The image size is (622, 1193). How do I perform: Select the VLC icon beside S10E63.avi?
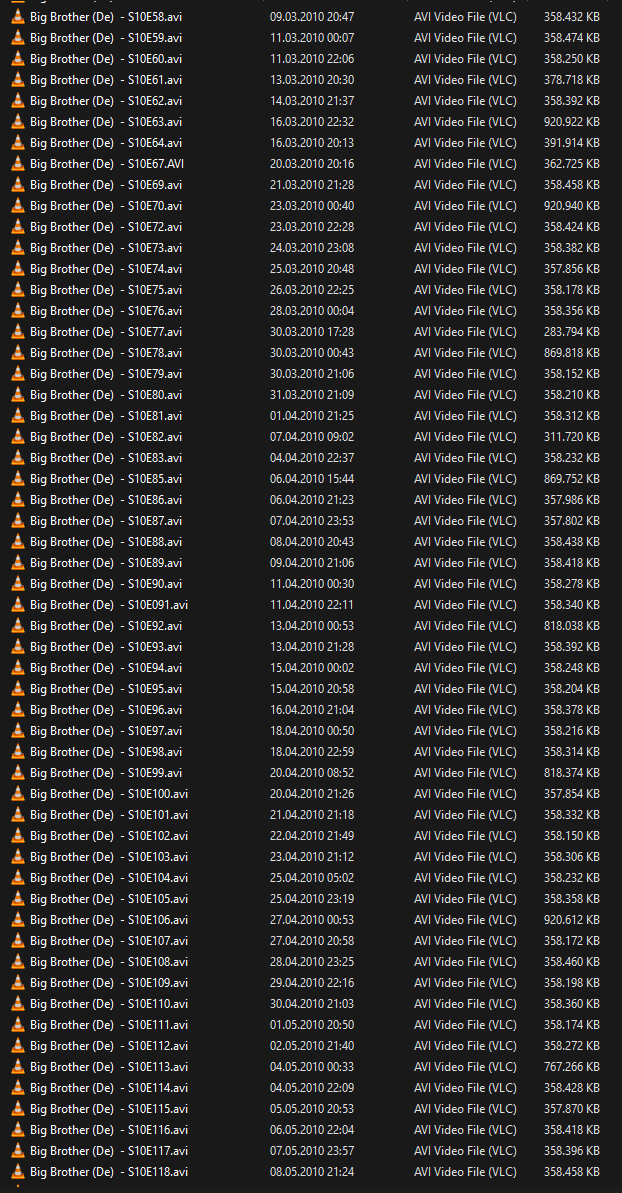(17, 122)
